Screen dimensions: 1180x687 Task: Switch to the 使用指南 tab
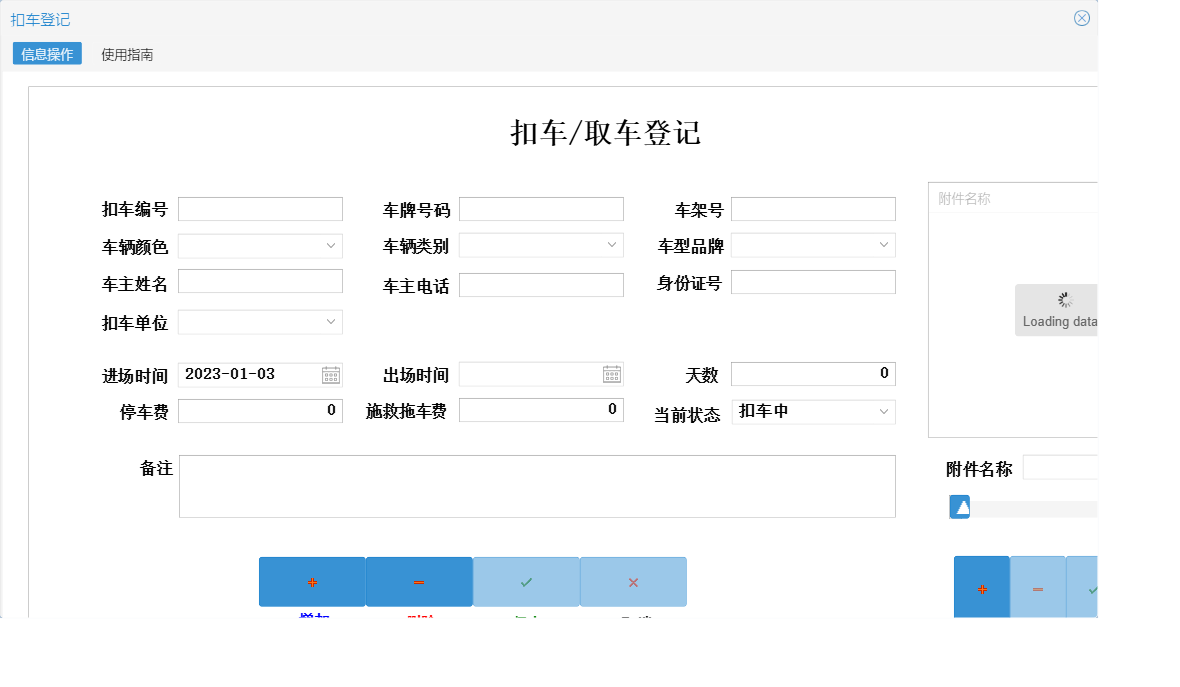point(125,53)
